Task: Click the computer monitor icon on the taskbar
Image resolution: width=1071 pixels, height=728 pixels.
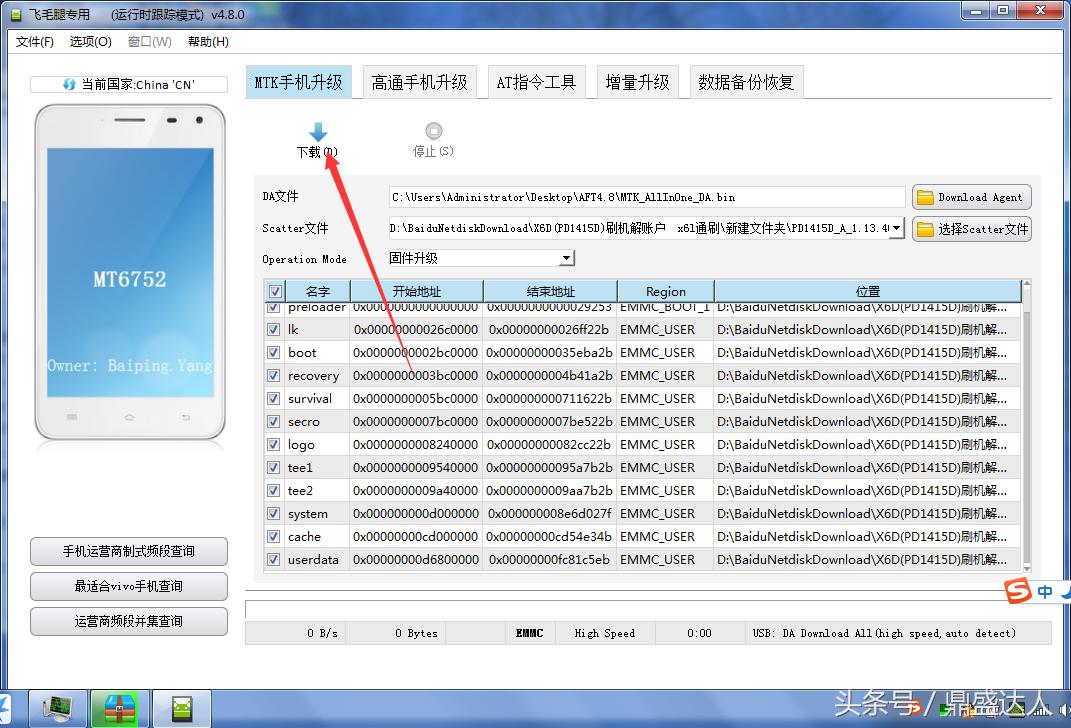Action: [57, 708]
